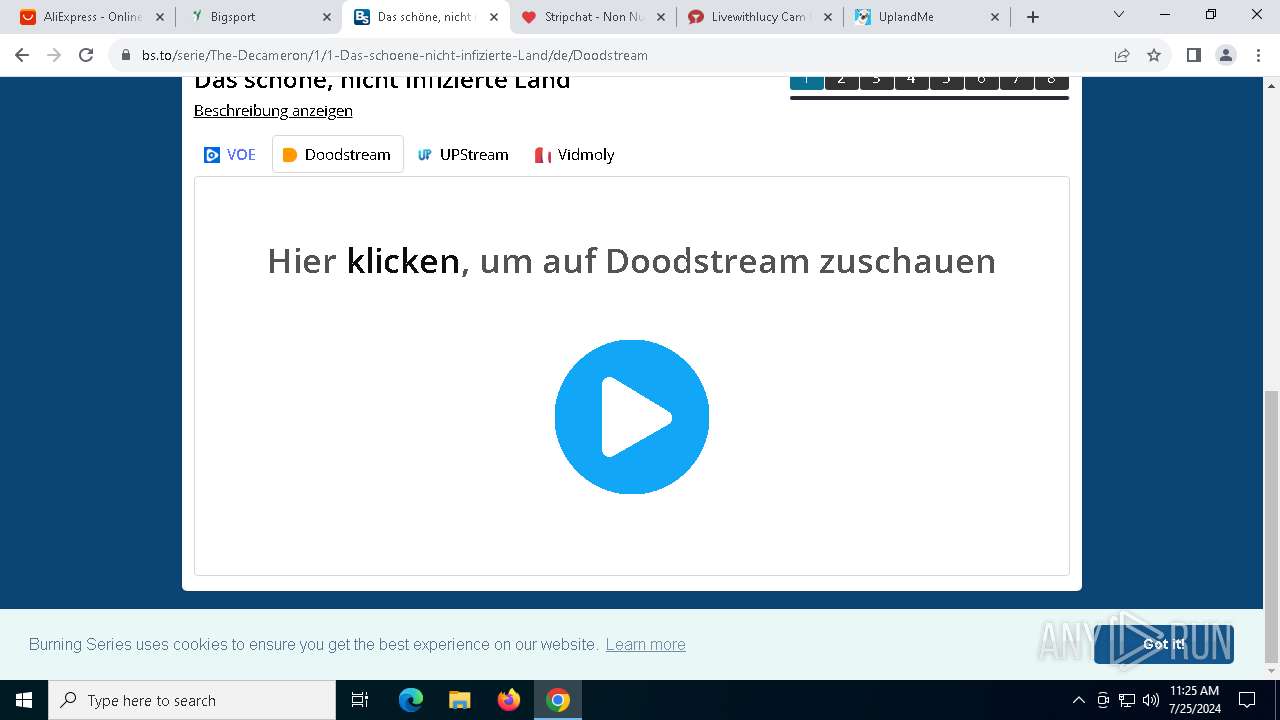Image resolution: width=1280 pixels, height=720 pixels.
Task: View site information lock icon
Action: coord(126,55)
